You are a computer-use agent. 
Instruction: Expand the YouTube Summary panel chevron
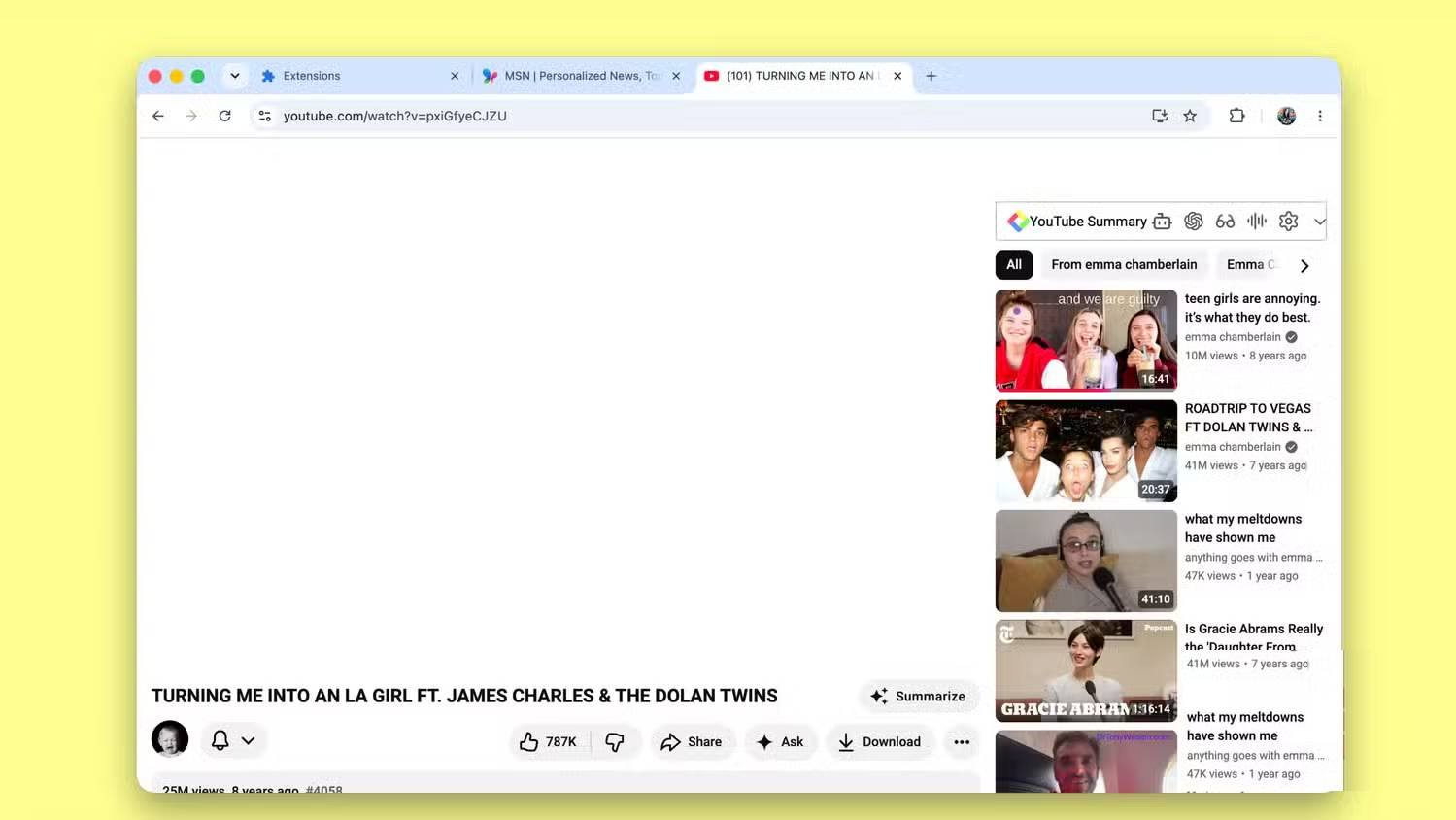tap(1319, 222)
